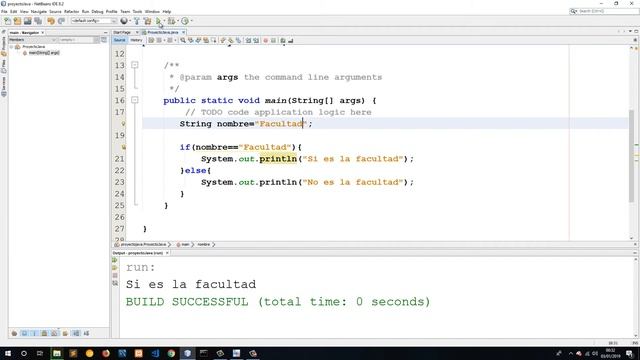Toggle the sort by name filter in Navigator
Viewport: 640px width, 360px height.
76,333
